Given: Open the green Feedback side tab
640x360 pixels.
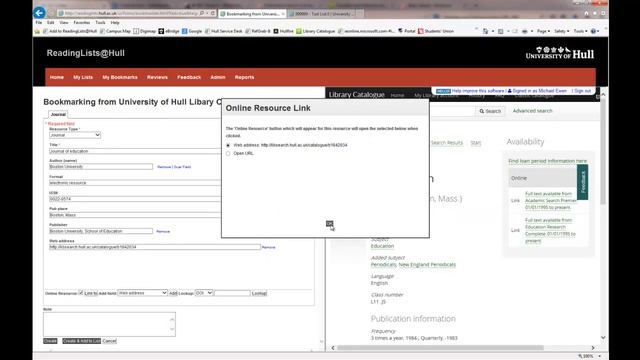Looking at the screenshot, I should click(x=582, y=182).
